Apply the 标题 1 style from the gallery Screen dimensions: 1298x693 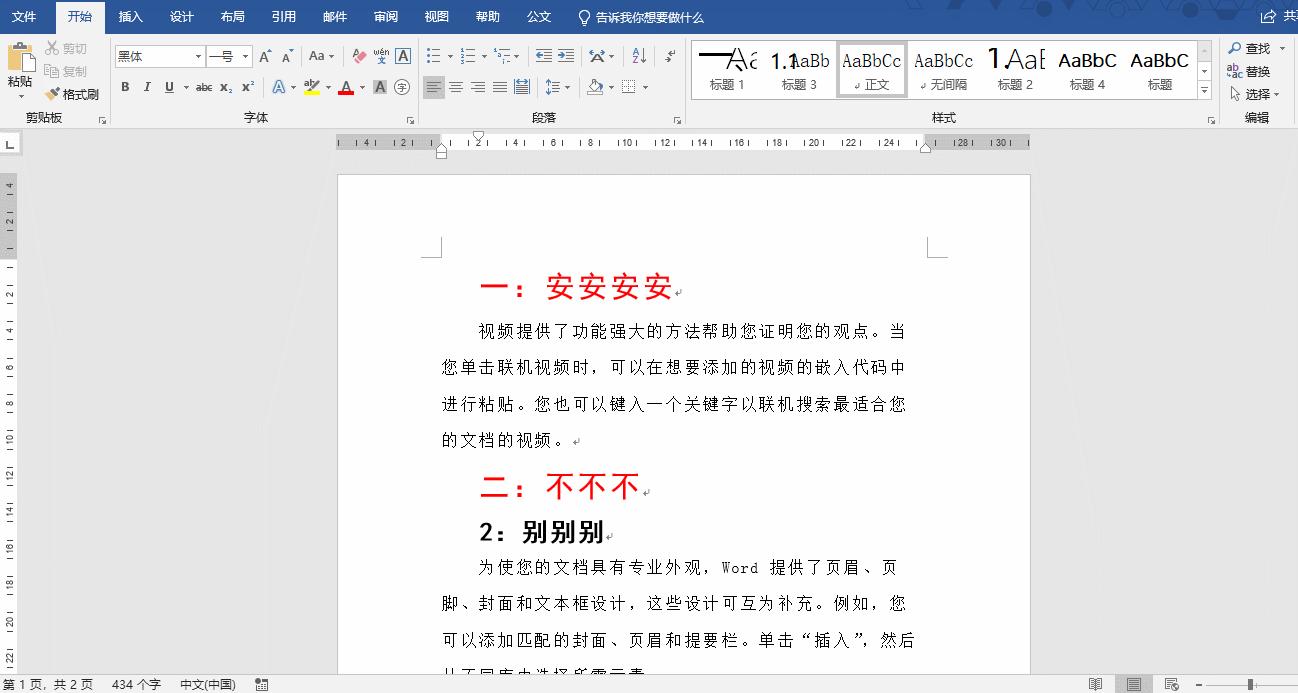pos(727,68)
